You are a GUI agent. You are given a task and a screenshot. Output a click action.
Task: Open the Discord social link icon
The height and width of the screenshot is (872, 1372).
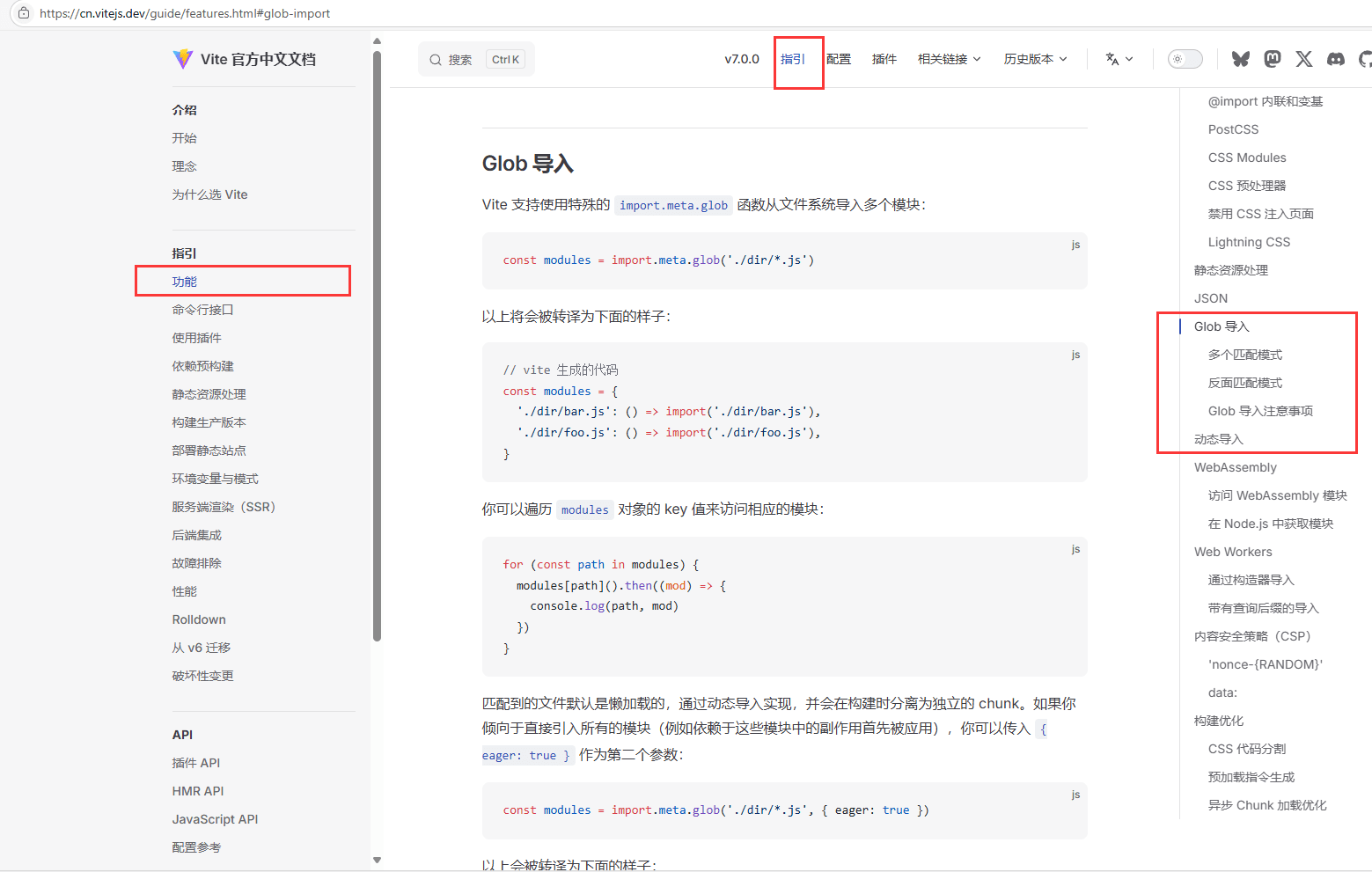coord(1336,59)
